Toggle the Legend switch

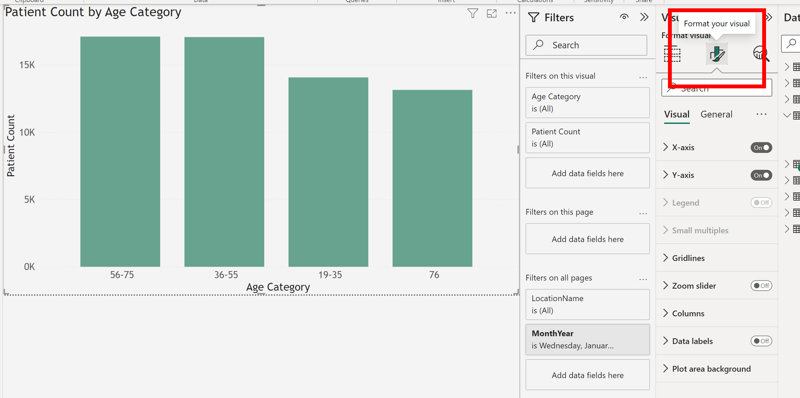761,203
